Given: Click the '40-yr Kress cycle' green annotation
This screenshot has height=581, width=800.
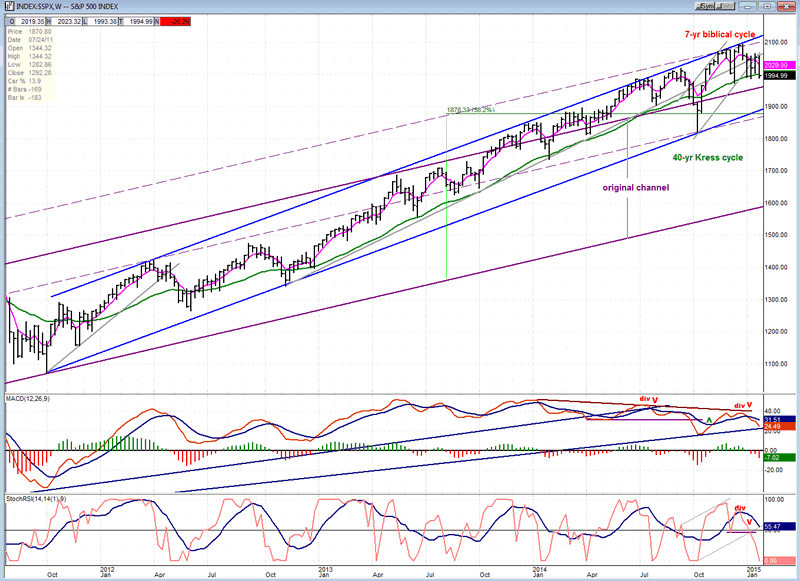Looking at the screenshot, I should click(x=708, y=158).
